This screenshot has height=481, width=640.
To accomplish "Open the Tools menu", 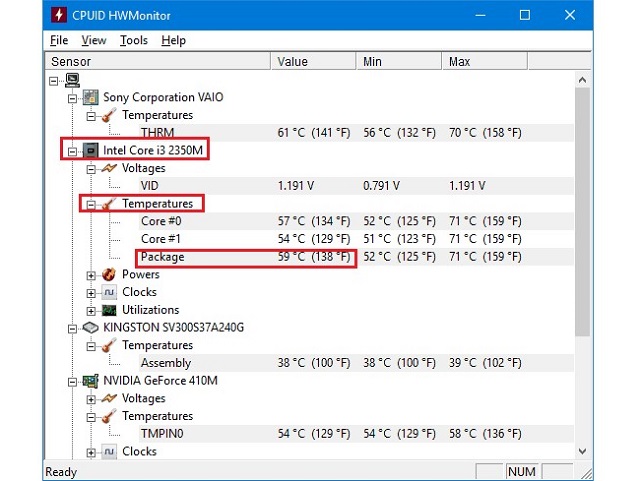I will click(x=133, y=40).
